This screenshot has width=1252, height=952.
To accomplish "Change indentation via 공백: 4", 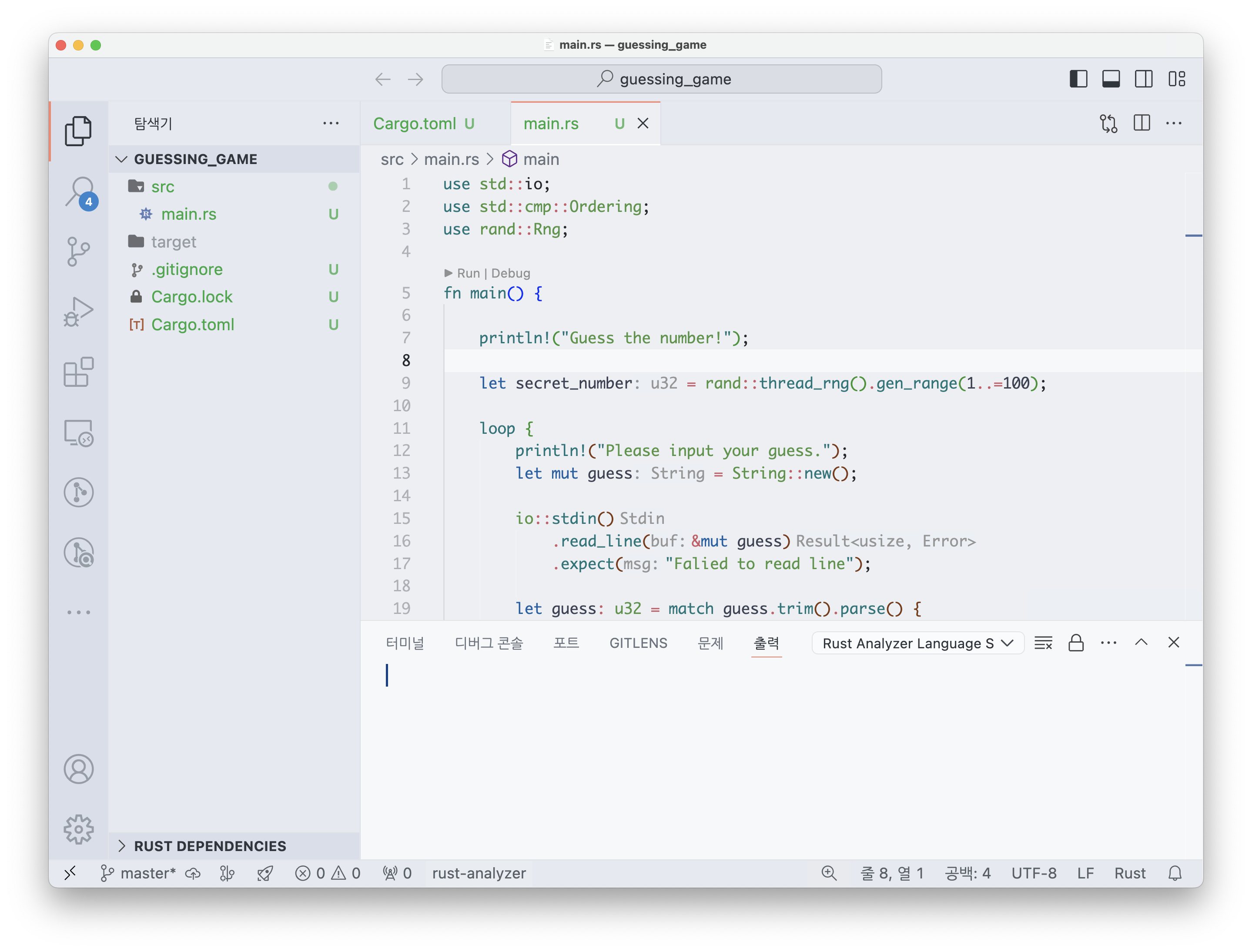I will tap(967, 873).
